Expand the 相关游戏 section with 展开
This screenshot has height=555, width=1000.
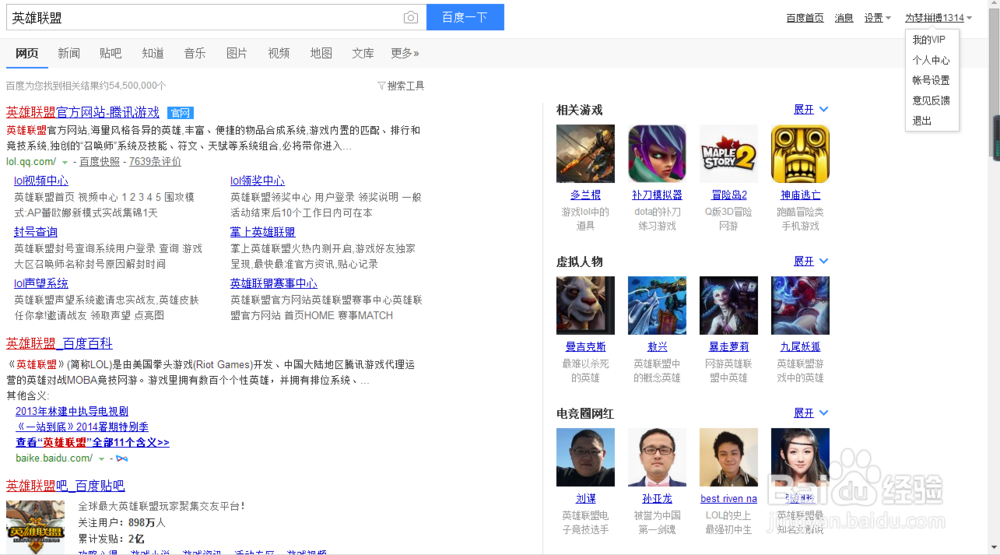click(x=811, y=110)
